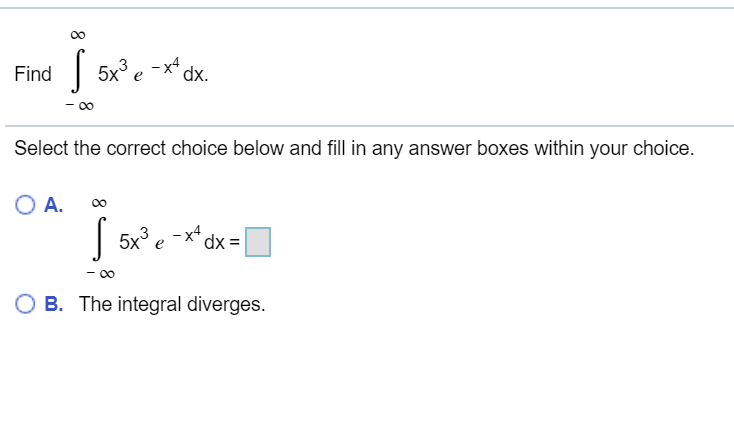734x422 pixels.
Task: Click the integral sign in choice A
Action: coord(99,238)
